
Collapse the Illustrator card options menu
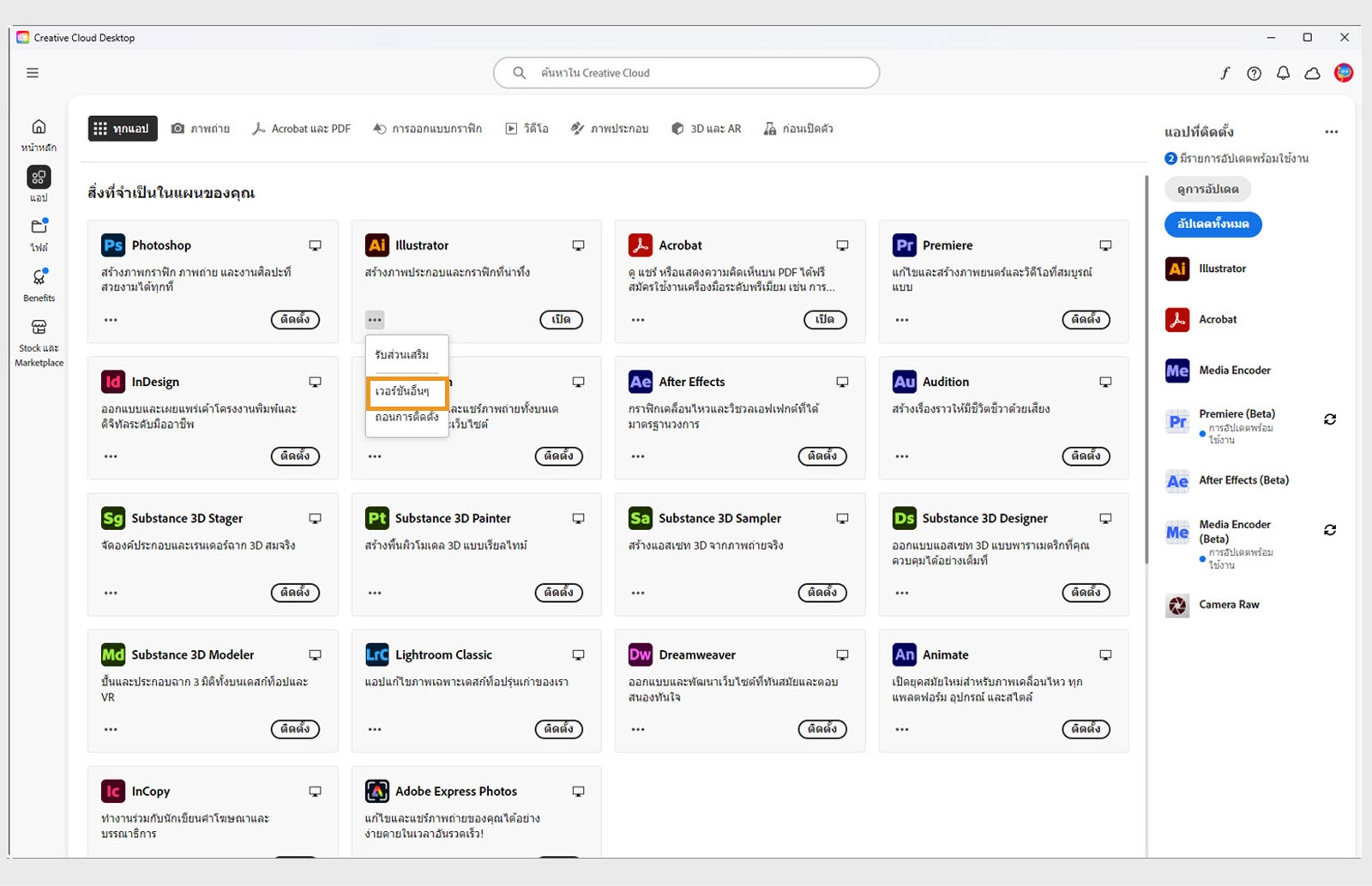click(x=375, y=320)
